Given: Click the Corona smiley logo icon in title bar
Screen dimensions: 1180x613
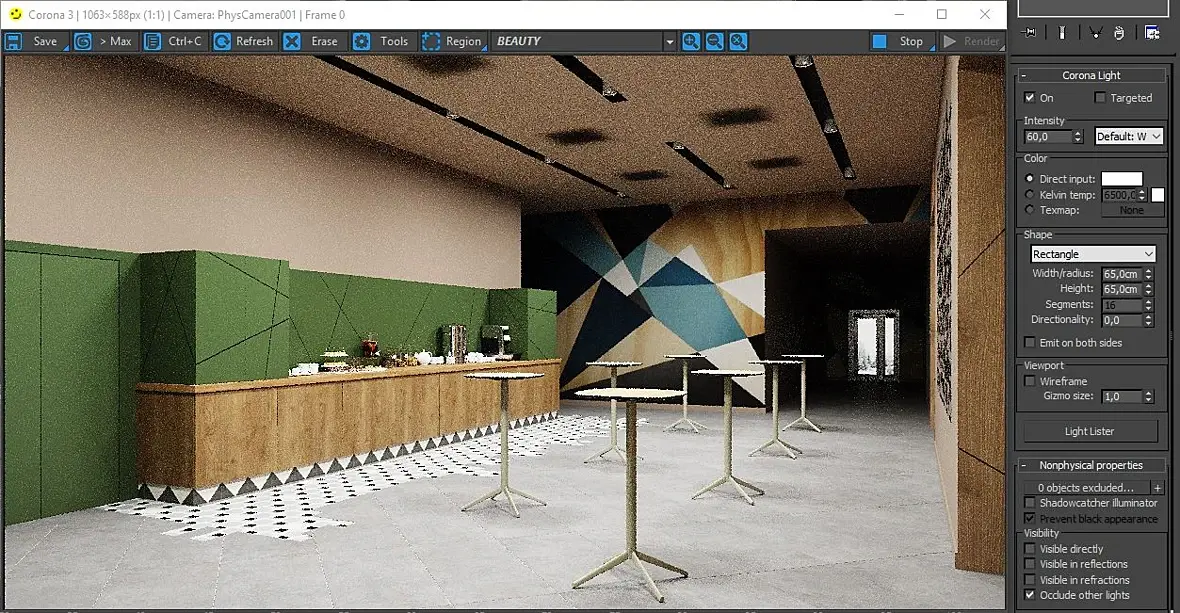Looking at the screenshot, I should point(15,14).
